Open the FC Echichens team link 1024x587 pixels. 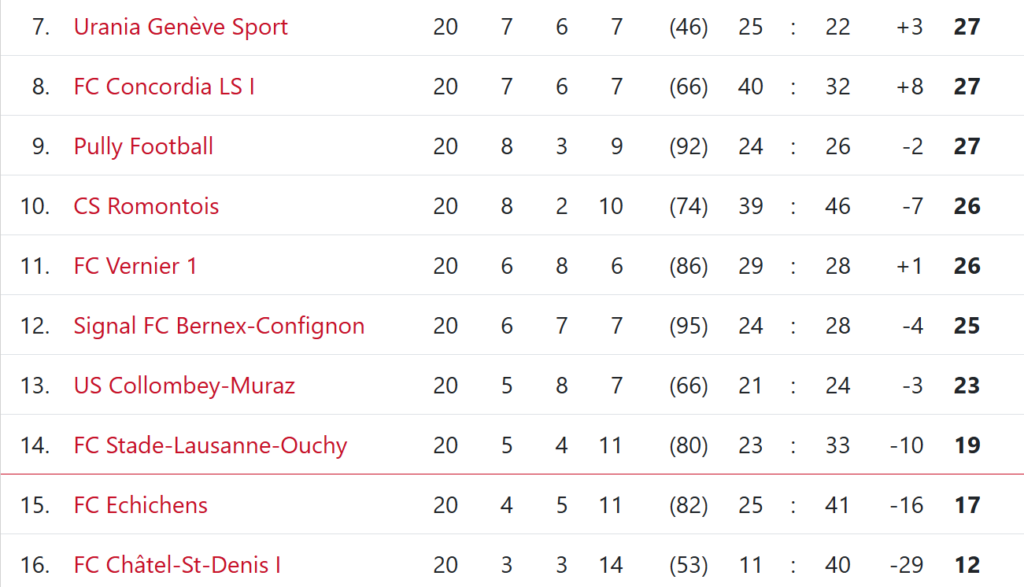pyautogui.click(x=141, y=505)
